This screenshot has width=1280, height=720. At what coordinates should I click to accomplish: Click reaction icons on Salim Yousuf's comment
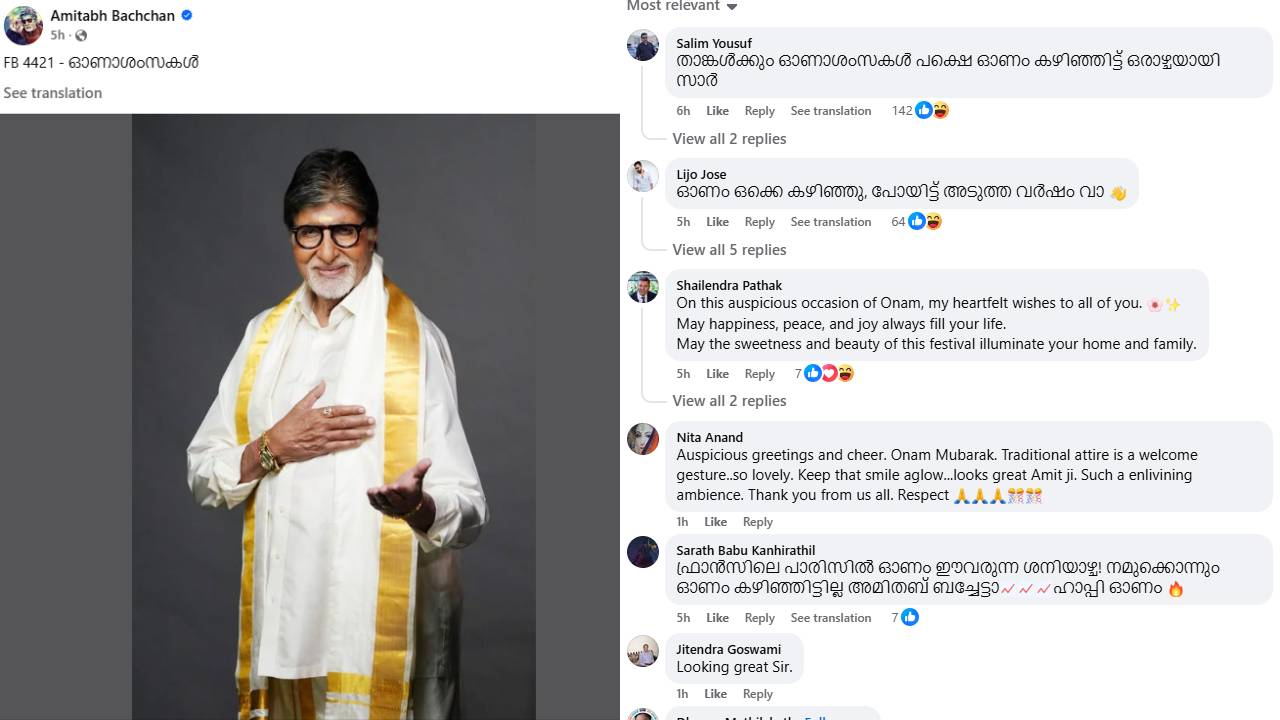[x=932, y=111]
